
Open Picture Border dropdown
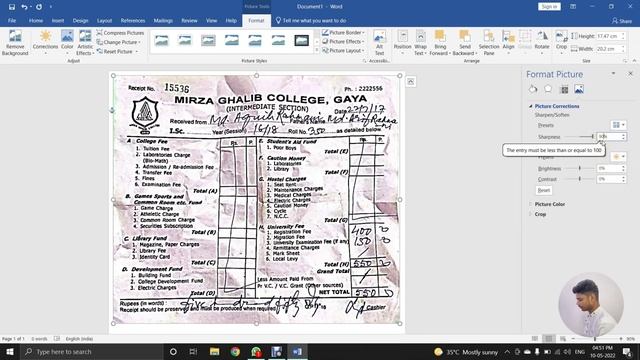pos(343,32)
